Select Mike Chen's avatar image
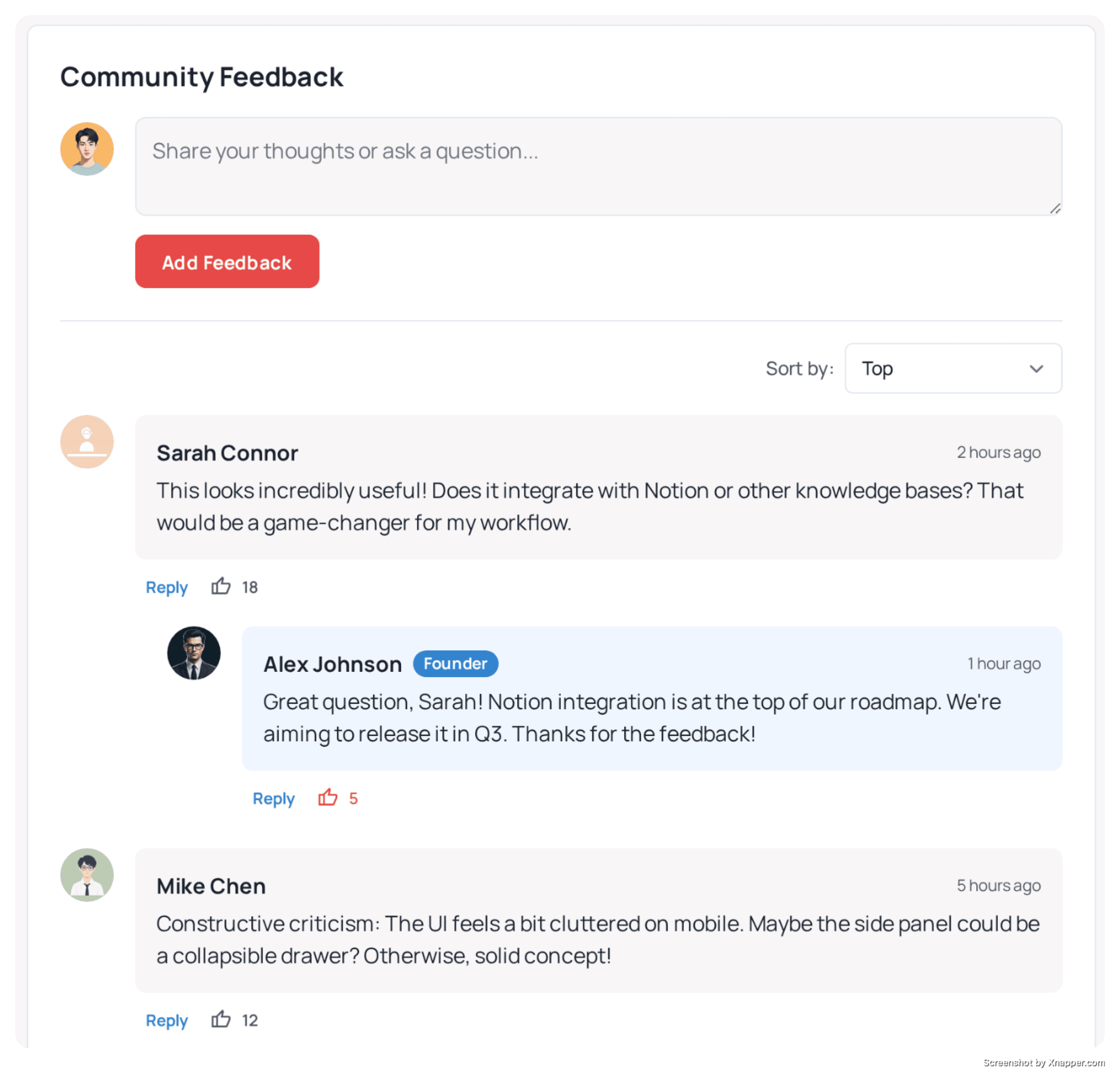This screenshot has width=1120, height=1083. [x=87, y=875]
